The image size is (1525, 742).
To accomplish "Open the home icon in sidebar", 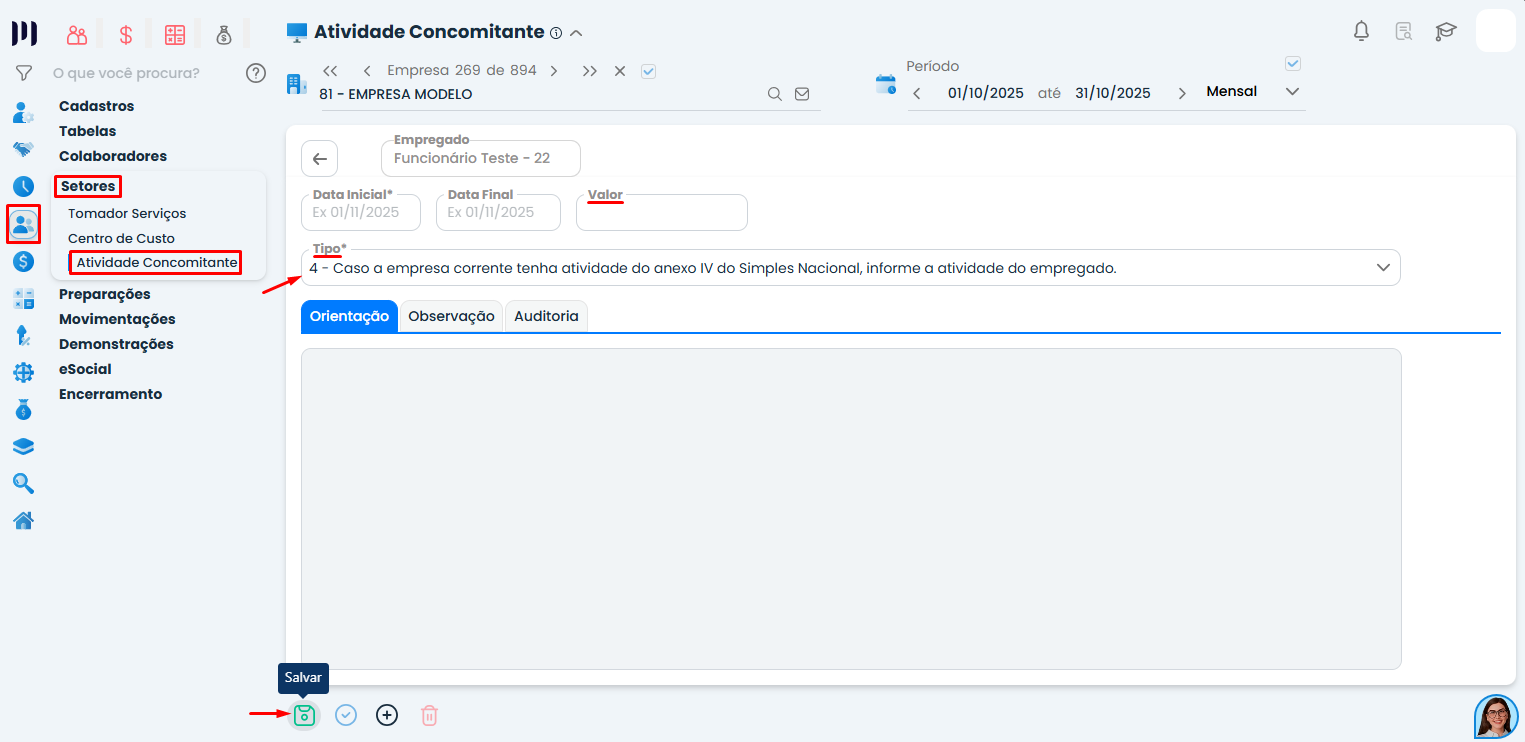I will 24,520.
